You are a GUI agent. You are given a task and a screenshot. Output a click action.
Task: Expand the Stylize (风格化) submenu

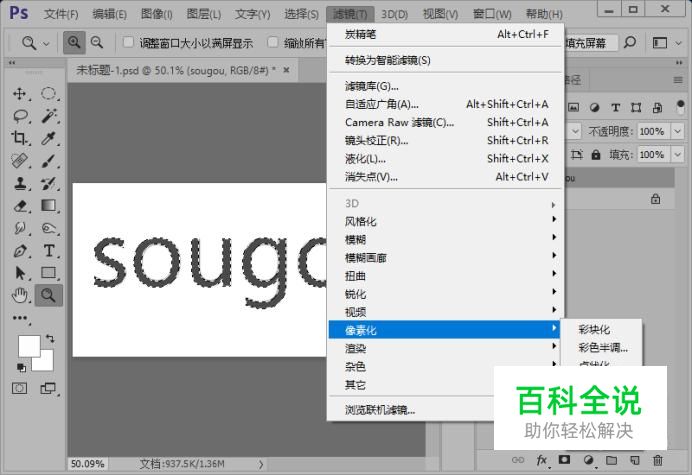tap(445, 221)
